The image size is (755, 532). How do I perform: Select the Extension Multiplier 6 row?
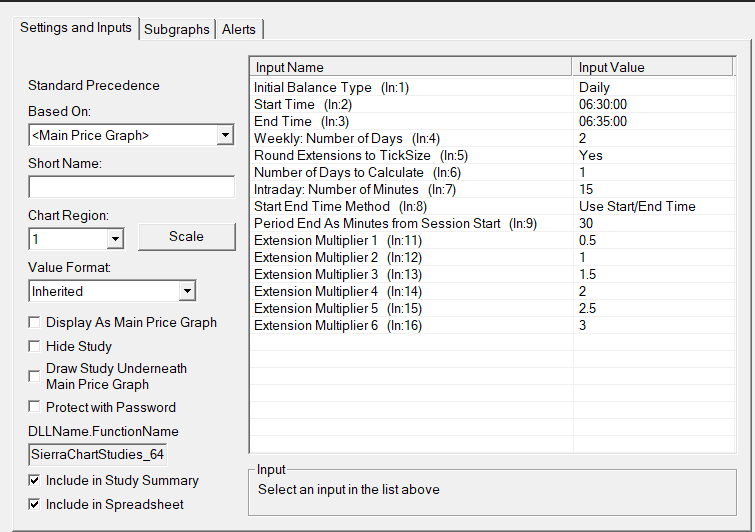point(331,326)
